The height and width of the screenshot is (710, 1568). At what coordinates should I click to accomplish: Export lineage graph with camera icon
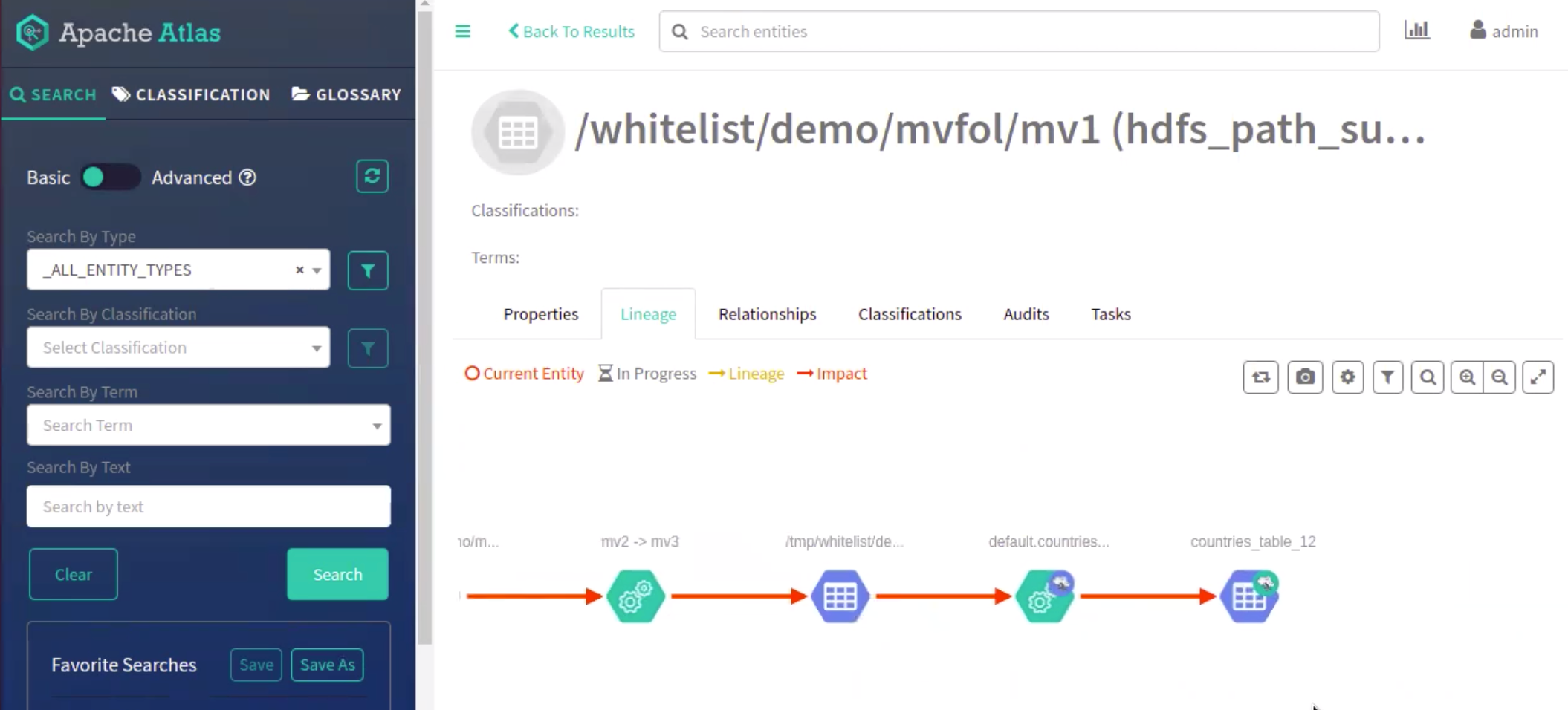1304,377
